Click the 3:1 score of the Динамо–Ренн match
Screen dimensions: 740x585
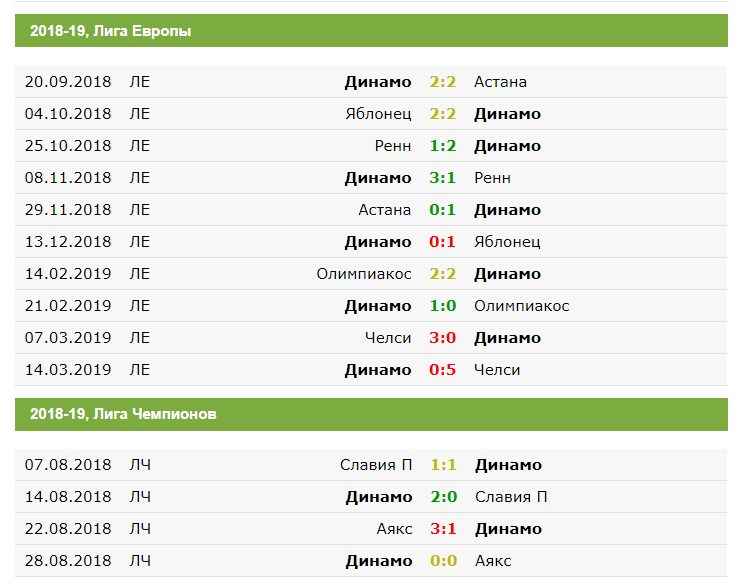click(443, 178)
